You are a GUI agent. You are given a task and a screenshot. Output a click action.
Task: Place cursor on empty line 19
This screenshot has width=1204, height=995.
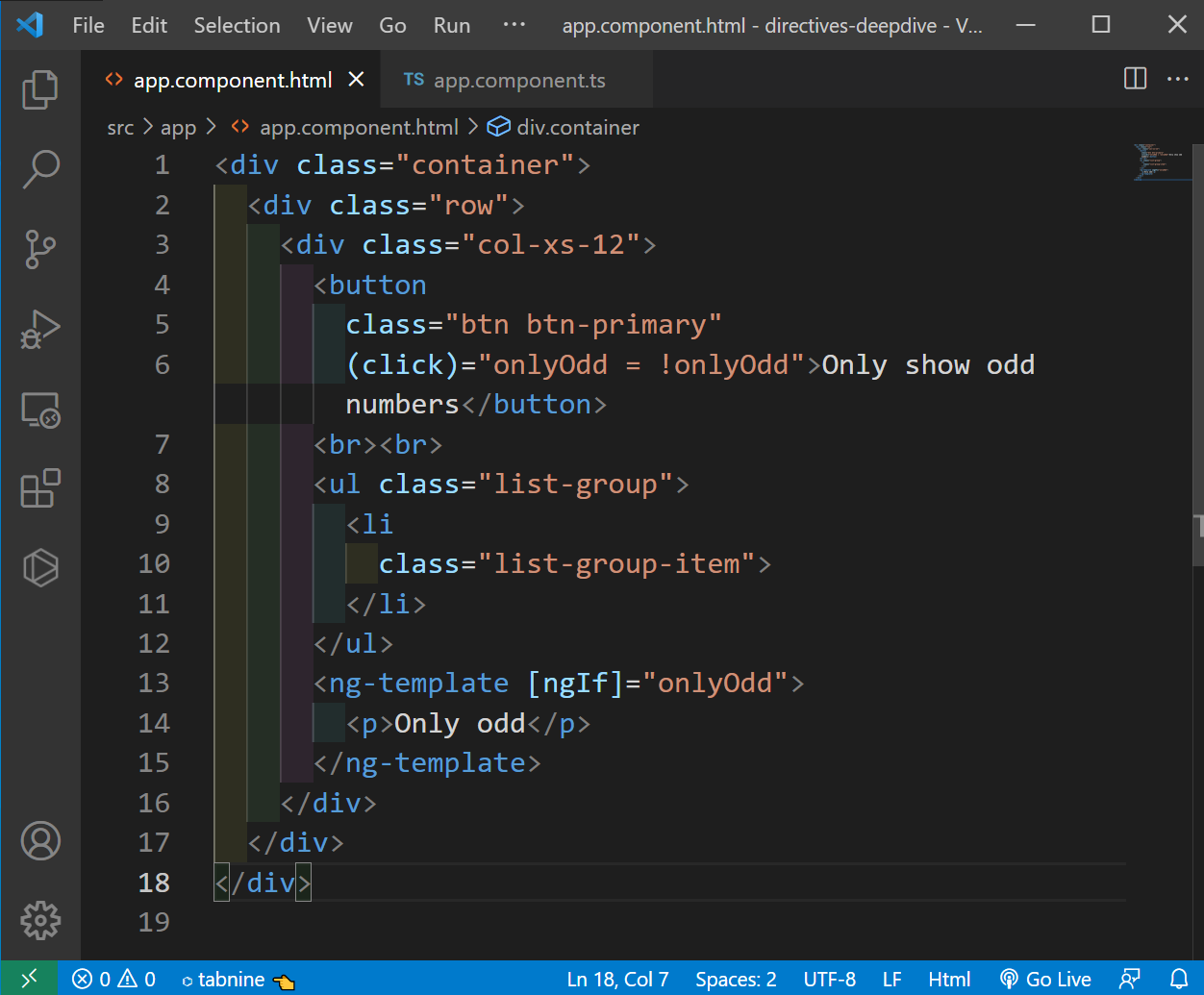(669, 922)
